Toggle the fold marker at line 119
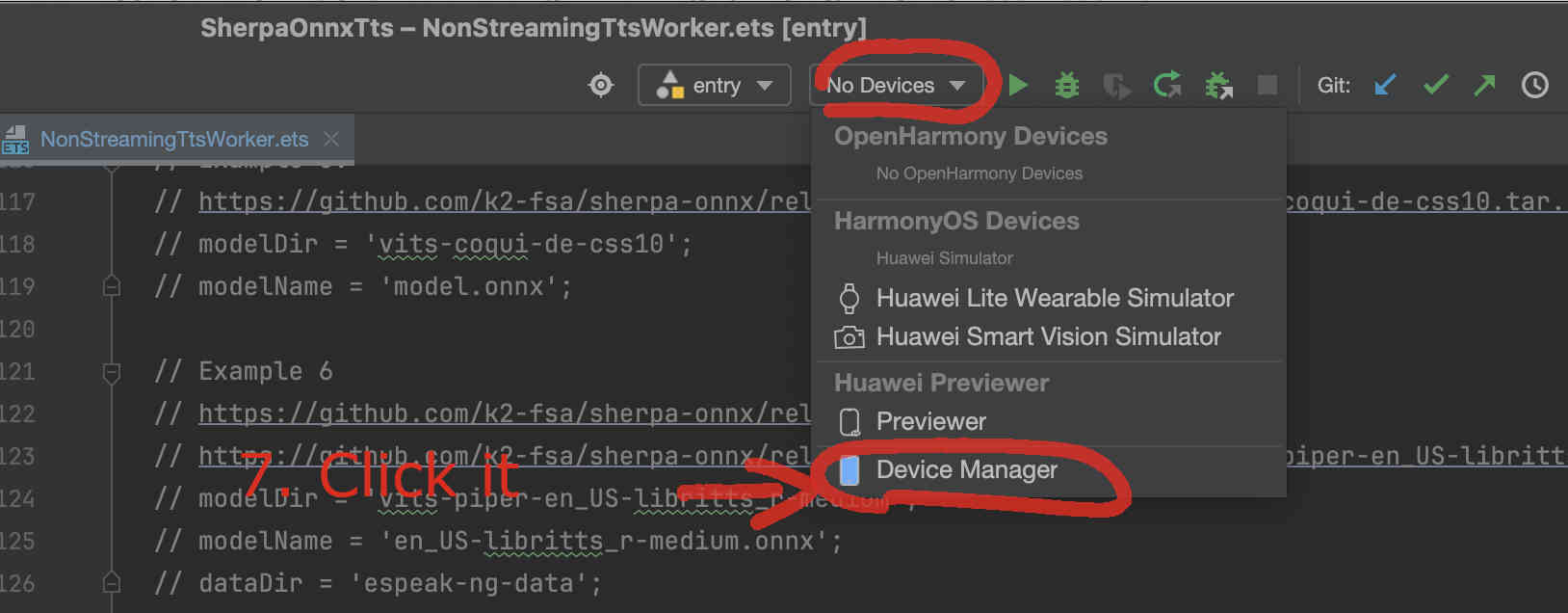This screenshot has height=613, width=1568. click(x=112, y=286)
